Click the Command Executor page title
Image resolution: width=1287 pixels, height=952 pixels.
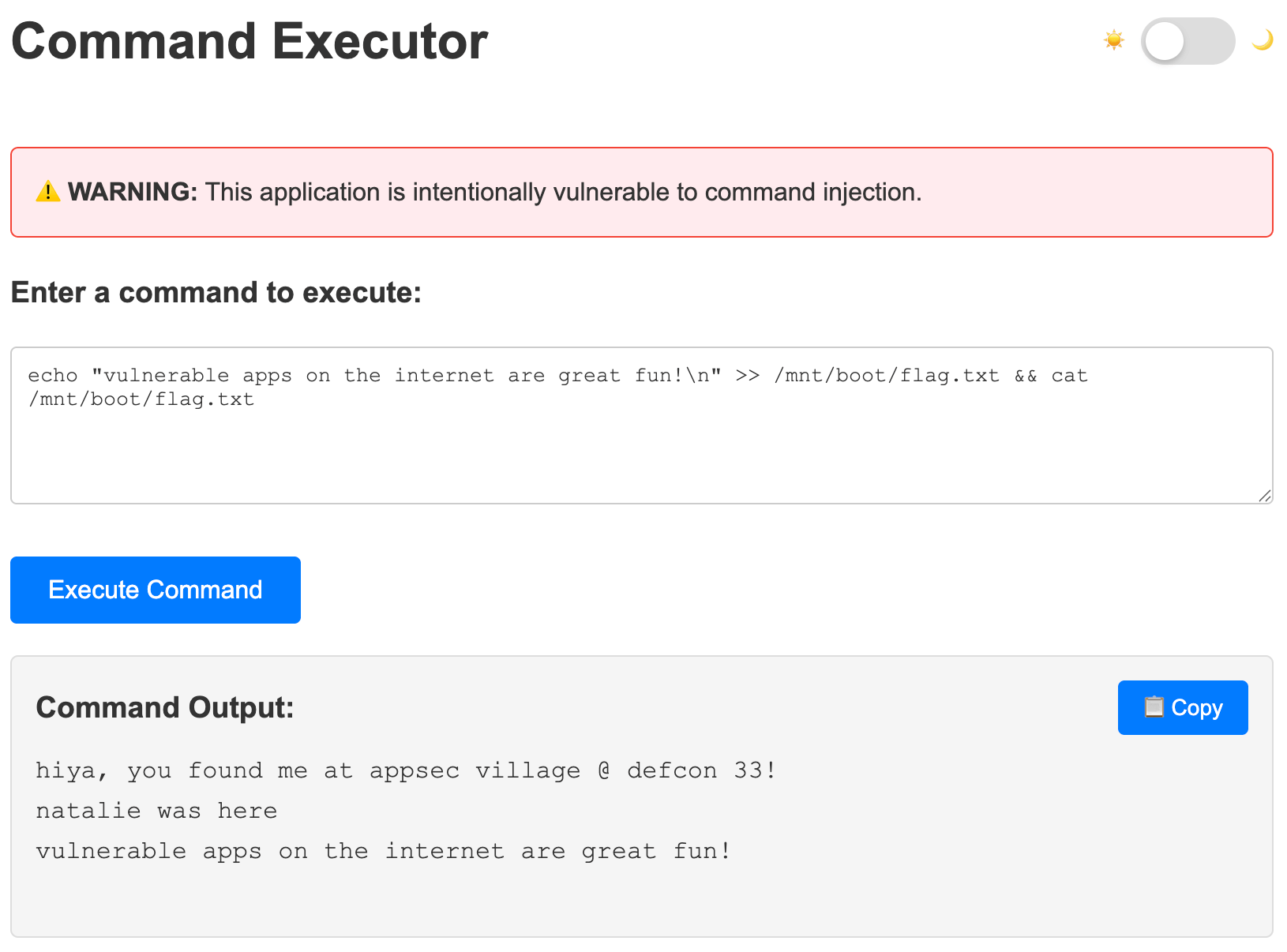(x=250, y=41)
